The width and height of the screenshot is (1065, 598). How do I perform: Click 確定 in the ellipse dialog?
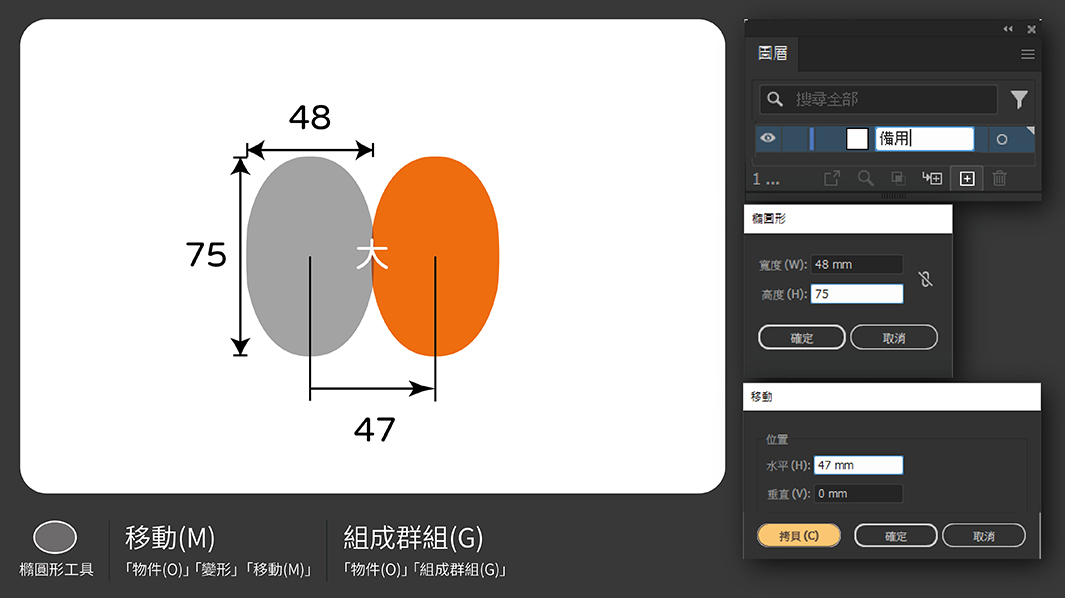(x=801, y=338)
